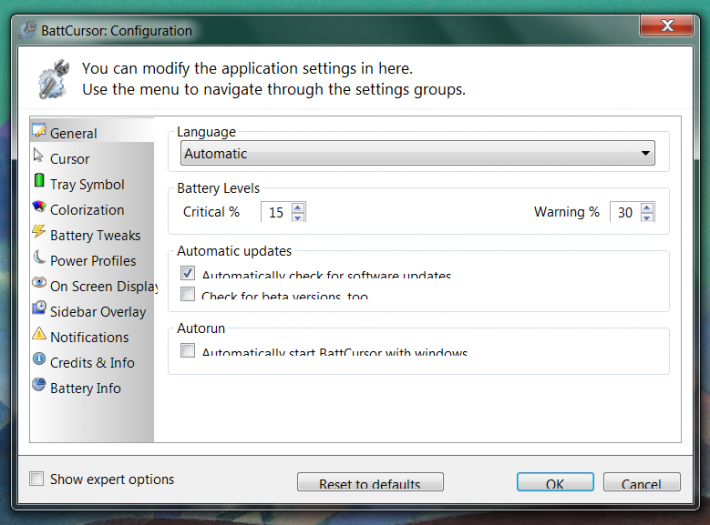The height and width of the screenshot is (525, 710).
Task: Open the Language dropdown set to Automatic
Action: click(417, 153)
